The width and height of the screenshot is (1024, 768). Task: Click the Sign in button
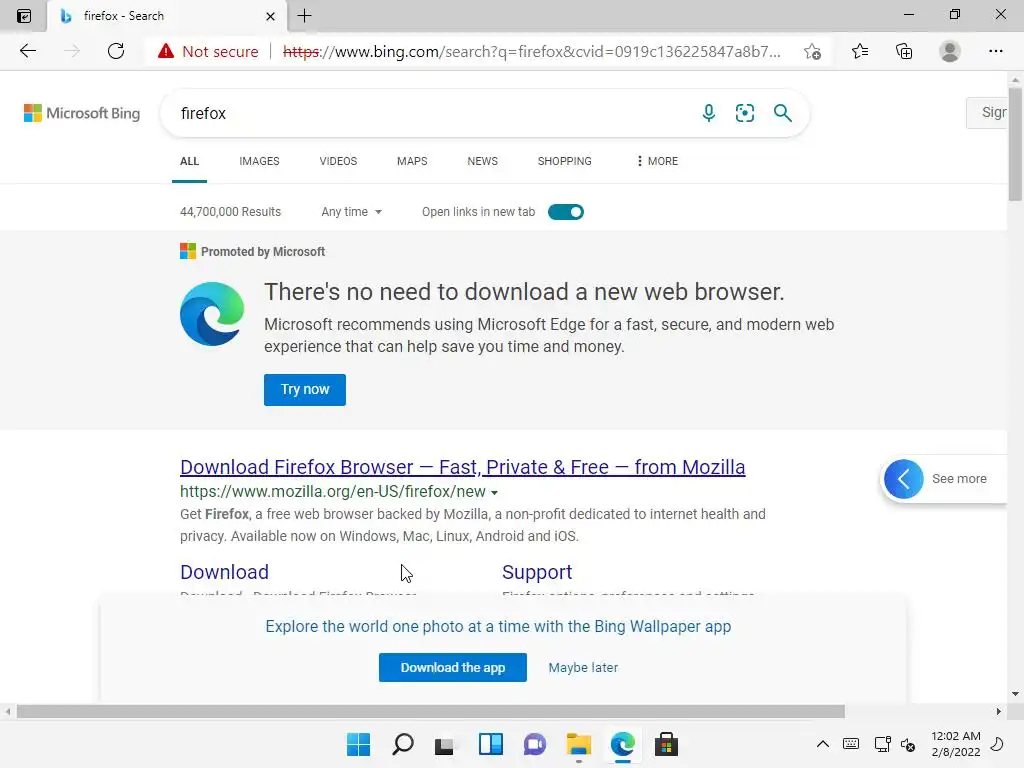987,113
